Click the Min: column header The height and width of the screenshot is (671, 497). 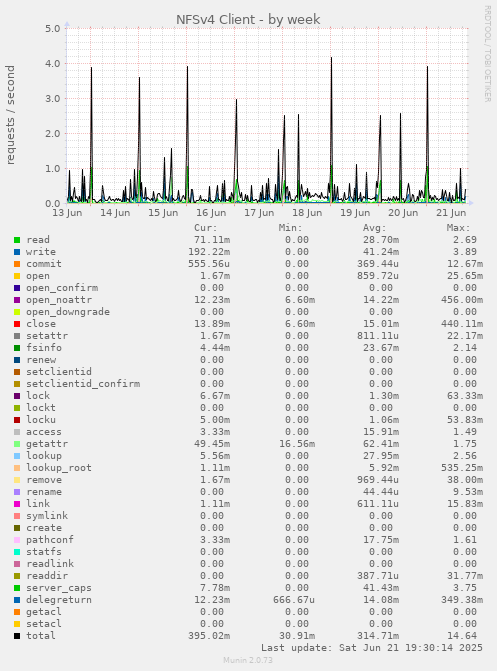(290, 228)
